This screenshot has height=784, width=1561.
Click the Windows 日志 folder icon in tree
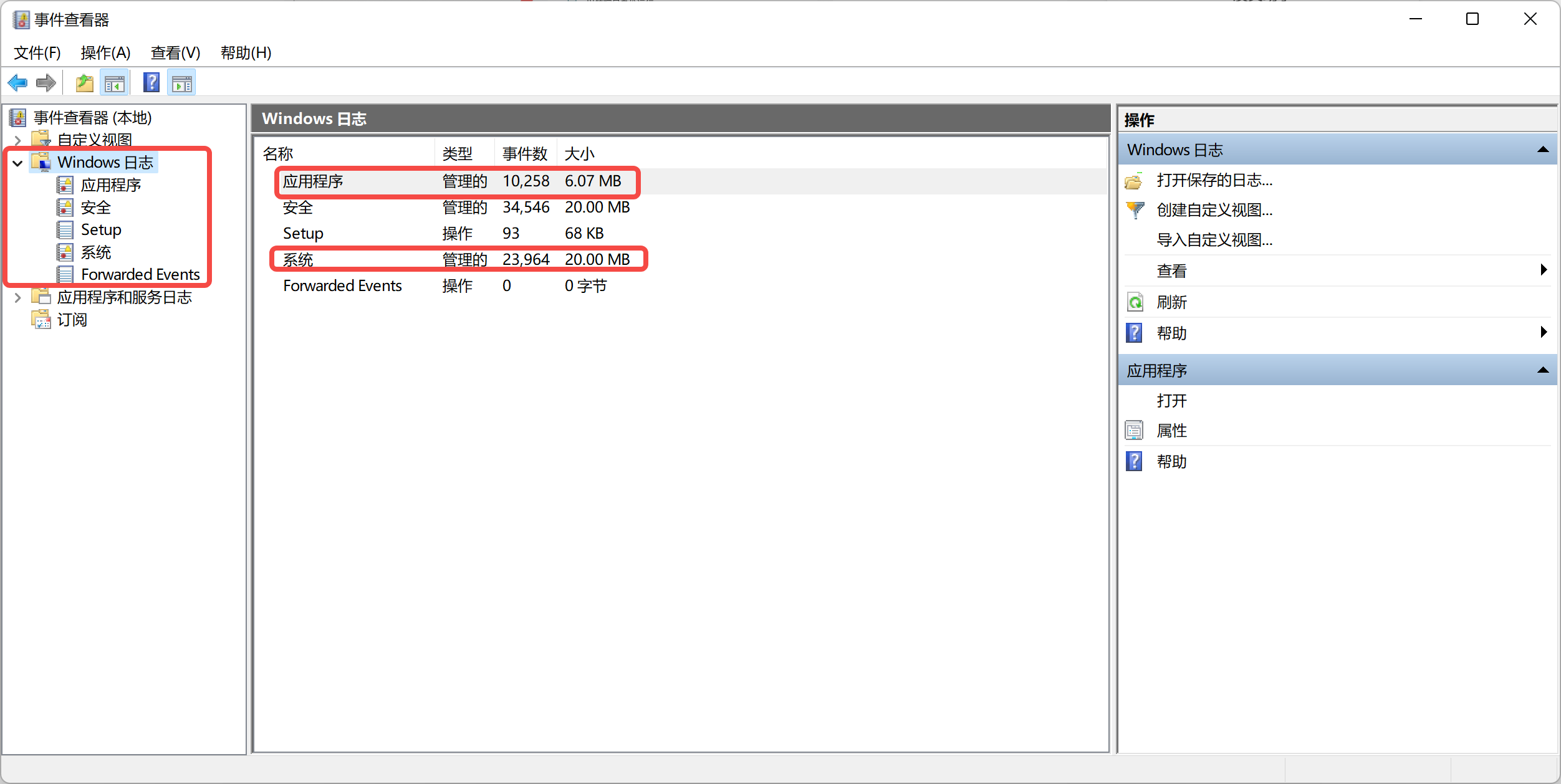(x=41, y=162)
